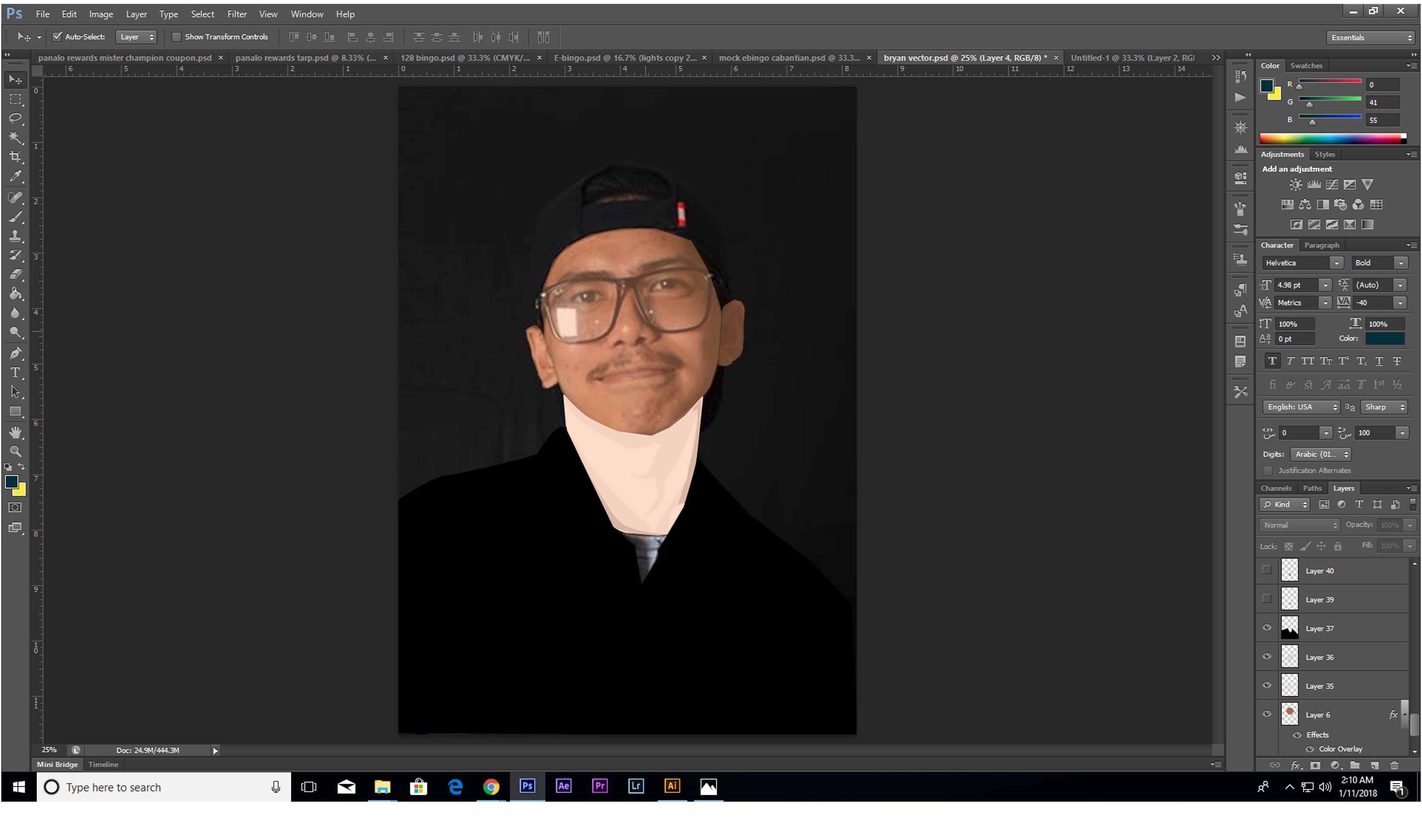Switch to the Paths tab
The width and height of the screenshot is (1422, 840).
[1312, 488]
